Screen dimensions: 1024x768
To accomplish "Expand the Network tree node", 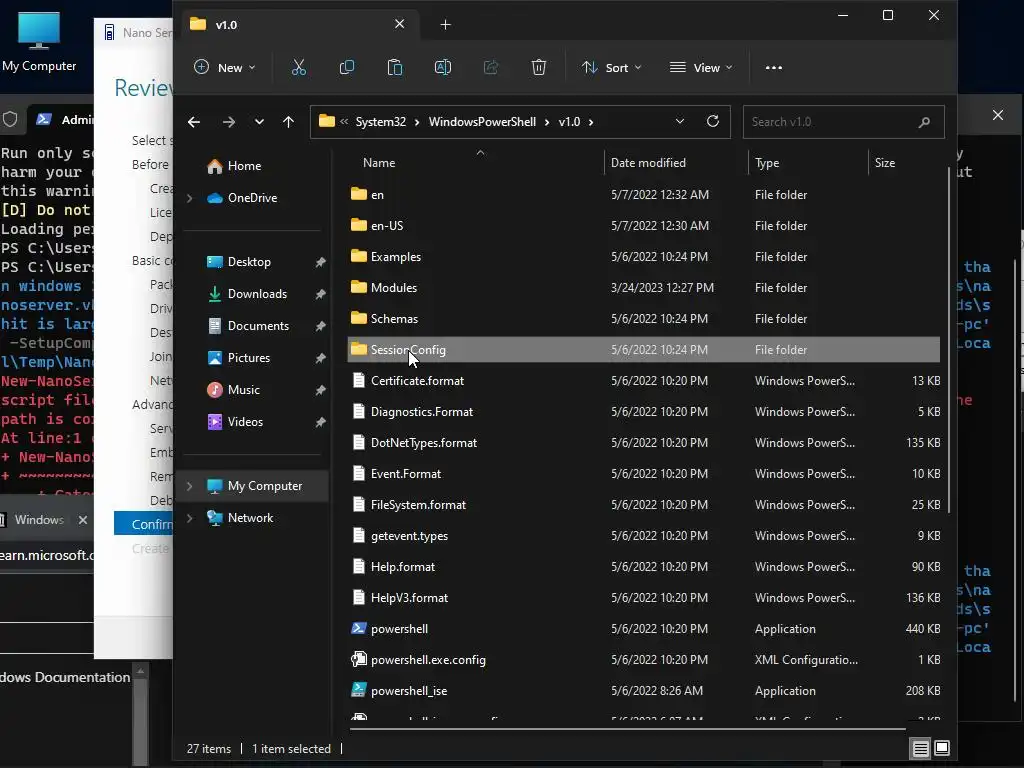I will click(x=189, y=518).
